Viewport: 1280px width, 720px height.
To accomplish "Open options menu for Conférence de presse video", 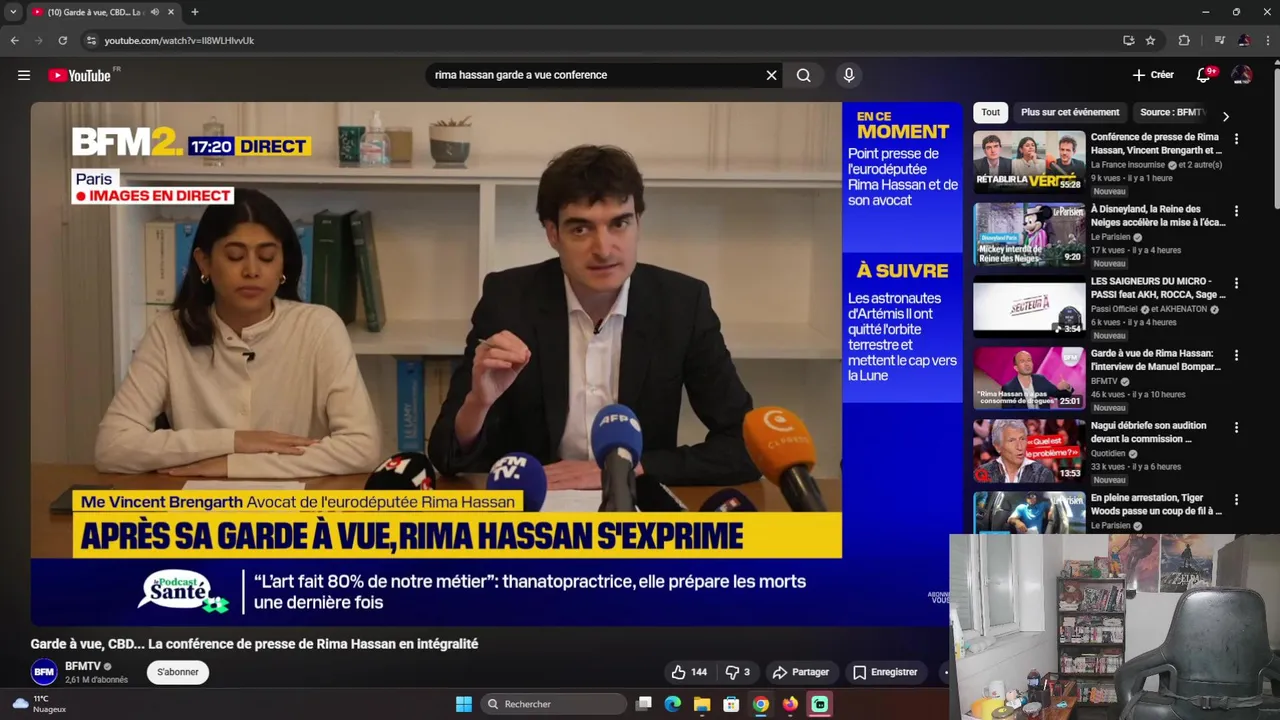I will tap(1236, 139).
